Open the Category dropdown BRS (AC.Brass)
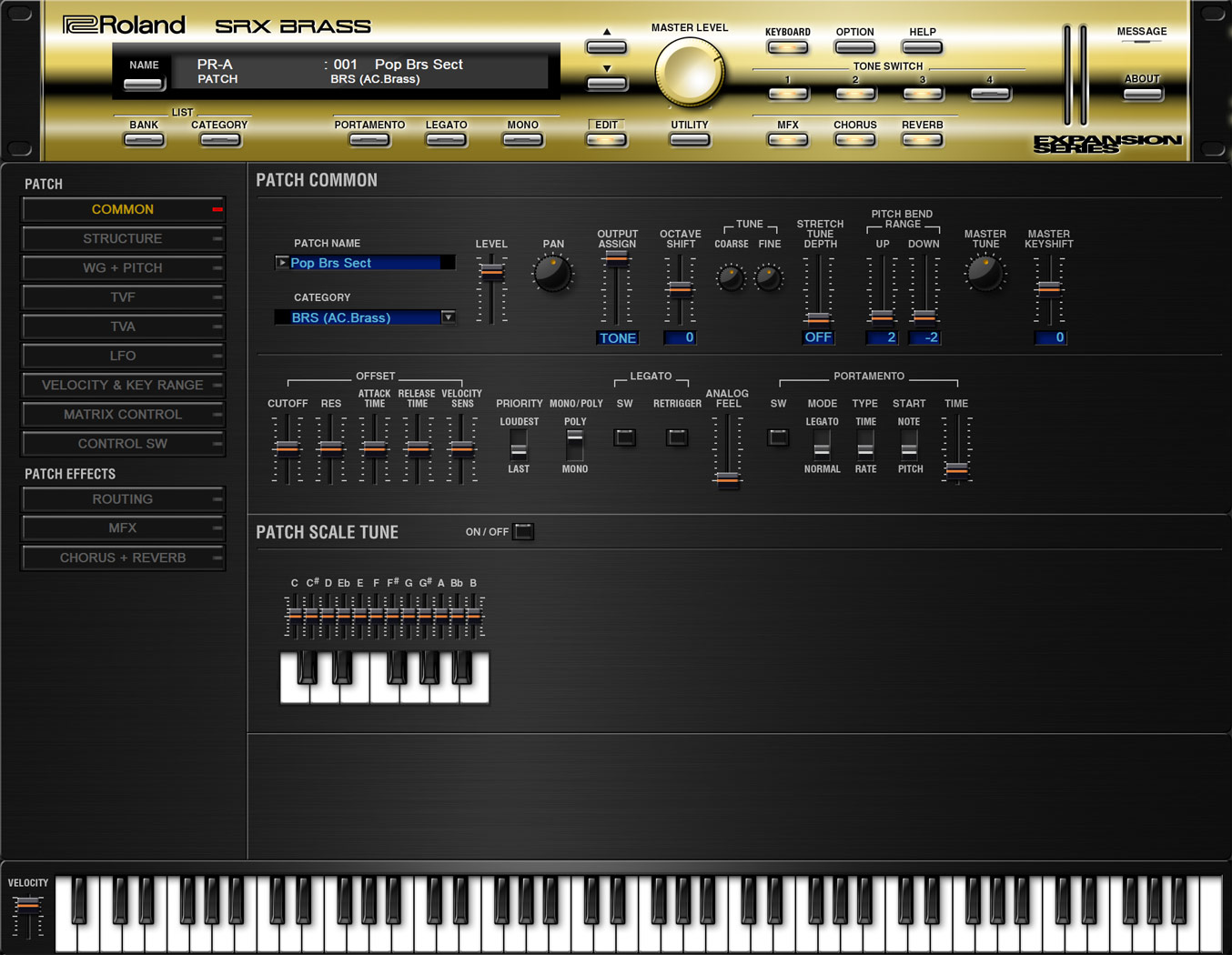Viewport: 1232px width, 955px height. 448,317
